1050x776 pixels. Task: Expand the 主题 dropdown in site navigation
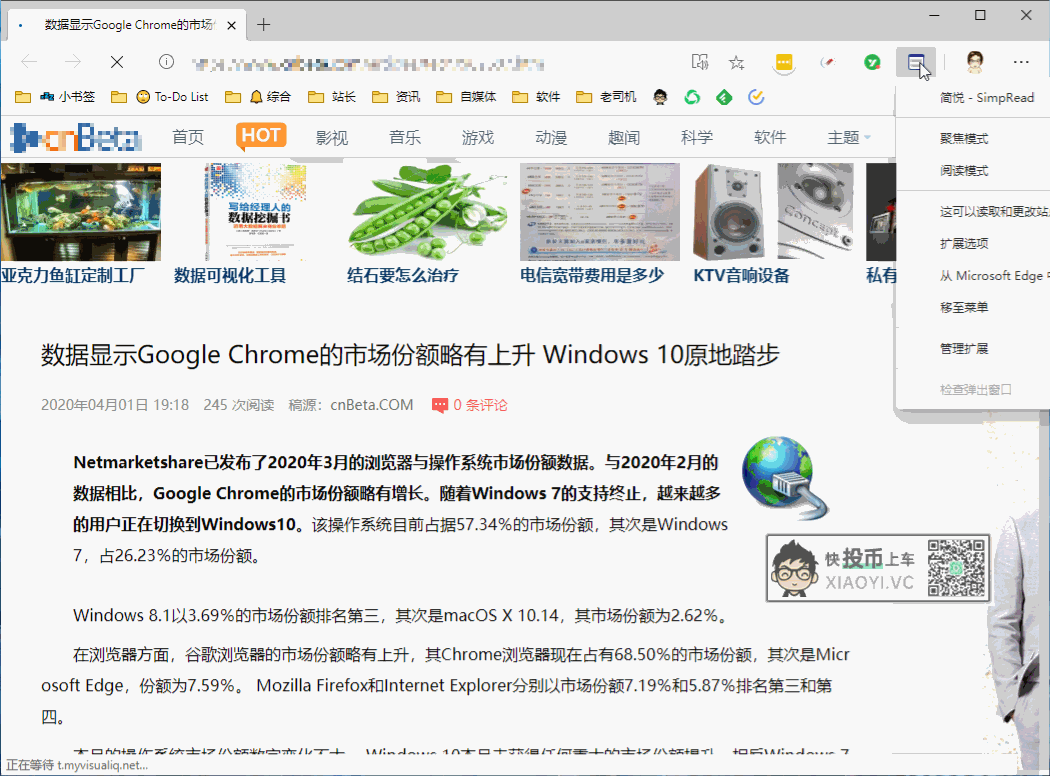click(848, 137)
